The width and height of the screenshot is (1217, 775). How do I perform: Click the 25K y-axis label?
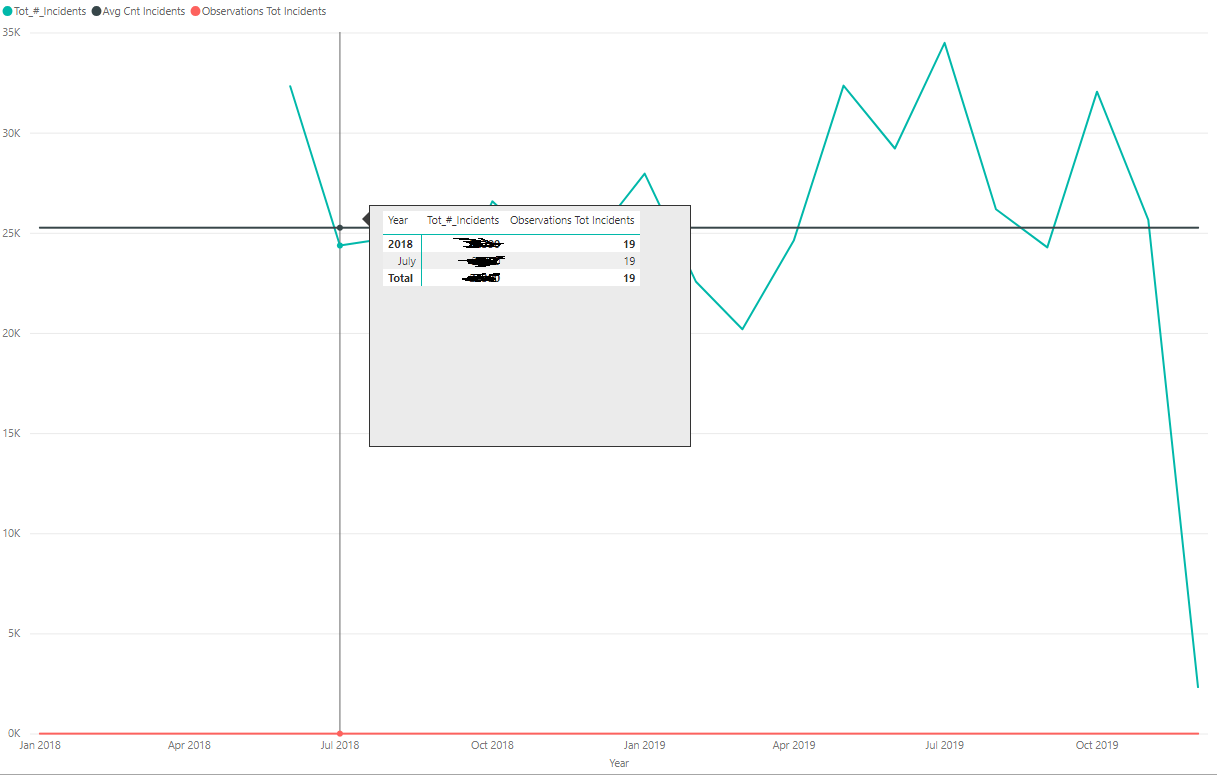(x=12, y=233)
